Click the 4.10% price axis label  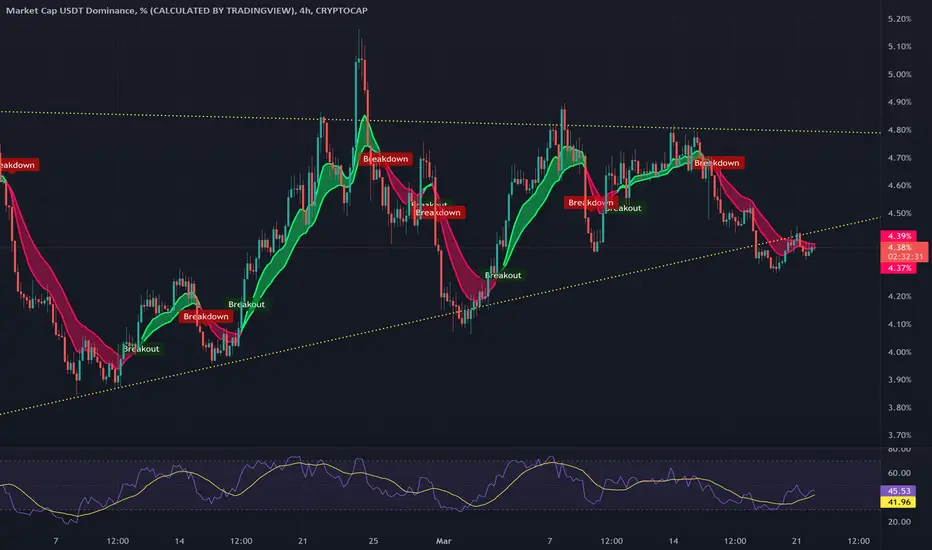click(x=899, y=324)
